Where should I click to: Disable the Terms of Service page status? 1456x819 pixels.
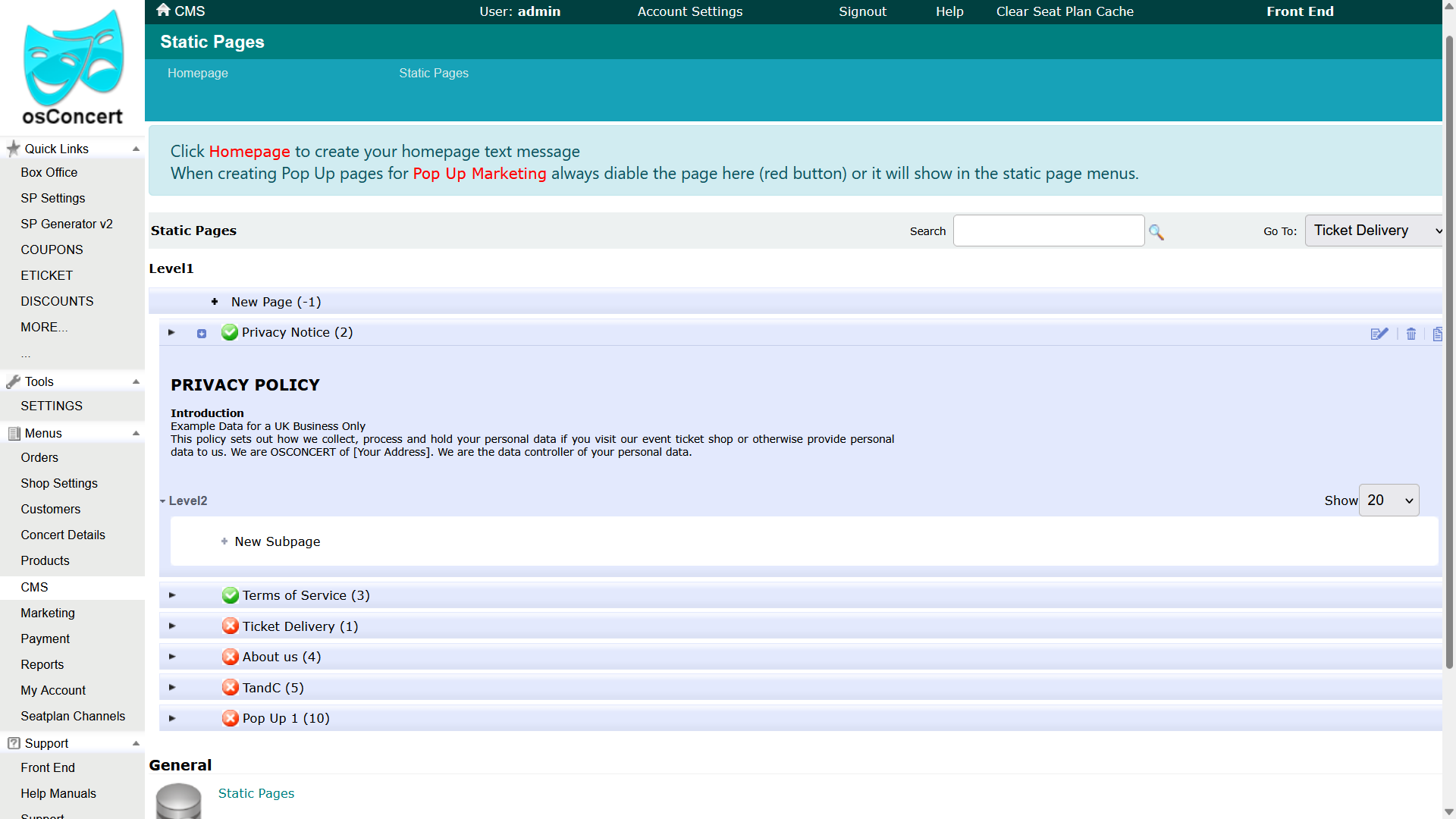(231, 595)
